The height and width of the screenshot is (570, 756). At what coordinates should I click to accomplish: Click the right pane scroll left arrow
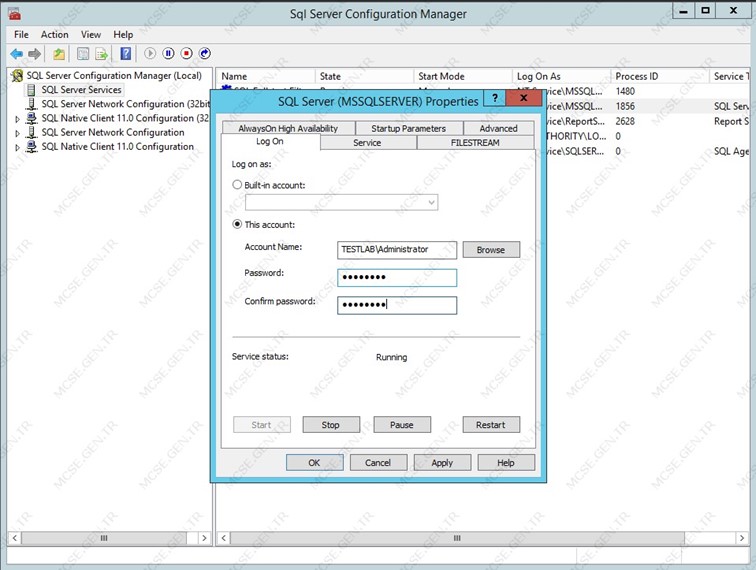coord(224,538)
